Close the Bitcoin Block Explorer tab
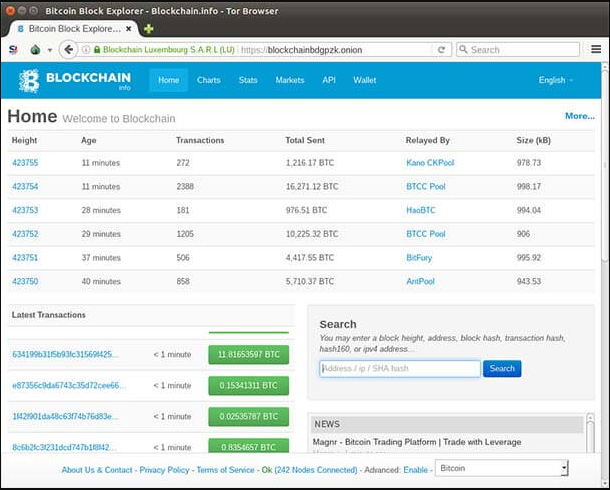 [x=128, y=29]
